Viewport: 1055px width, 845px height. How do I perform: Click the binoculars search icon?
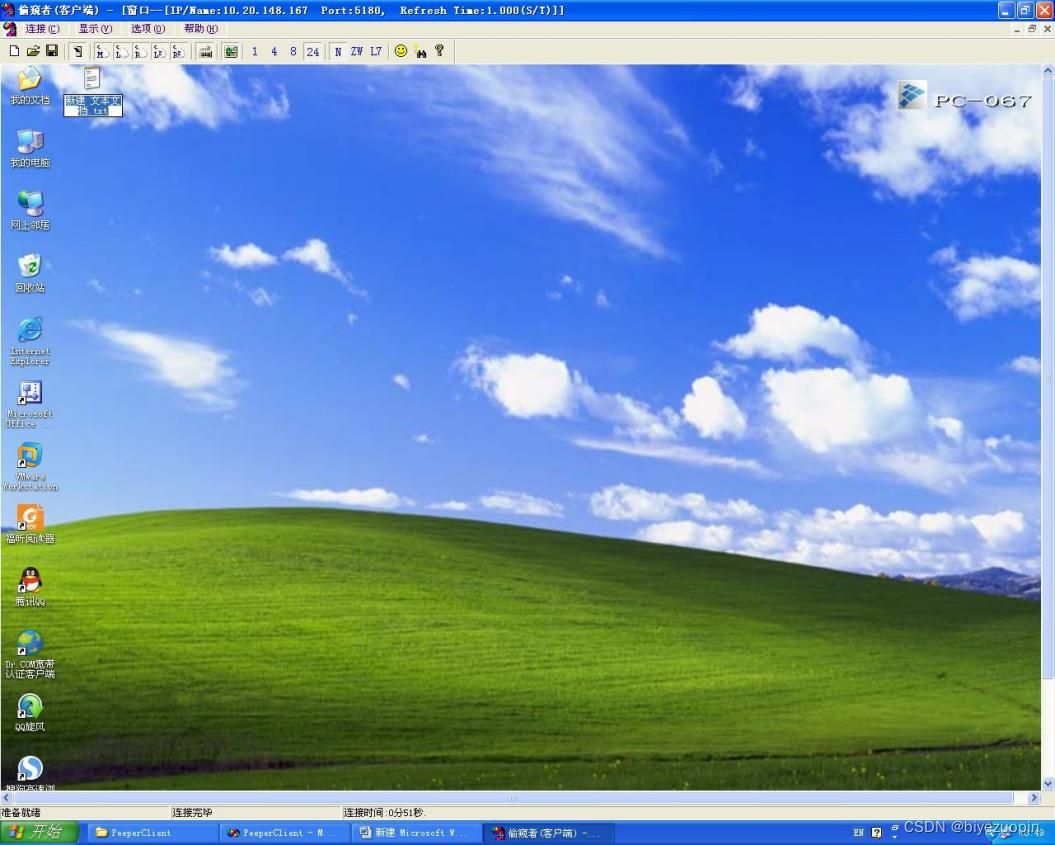click(421, 51)
